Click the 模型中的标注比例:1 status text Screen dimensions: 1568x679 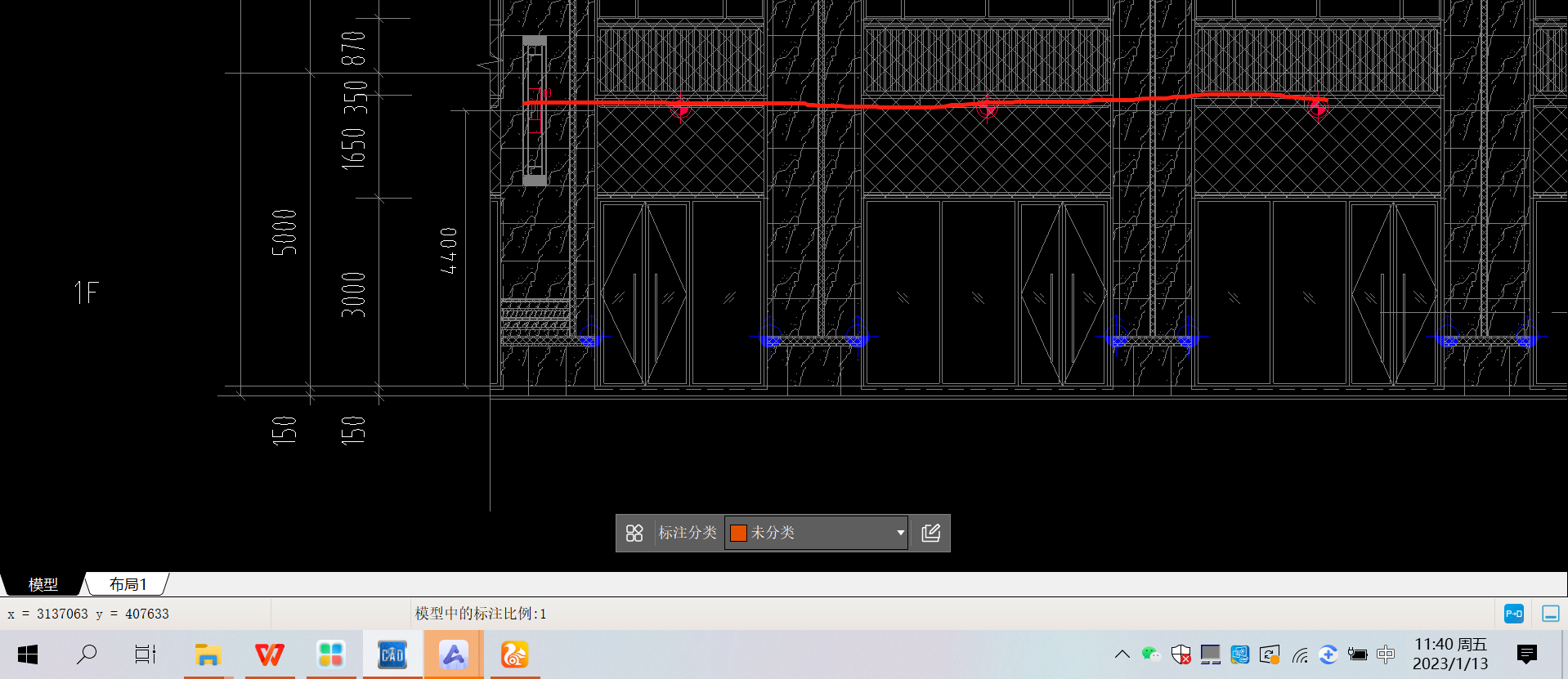coord(481,614)
